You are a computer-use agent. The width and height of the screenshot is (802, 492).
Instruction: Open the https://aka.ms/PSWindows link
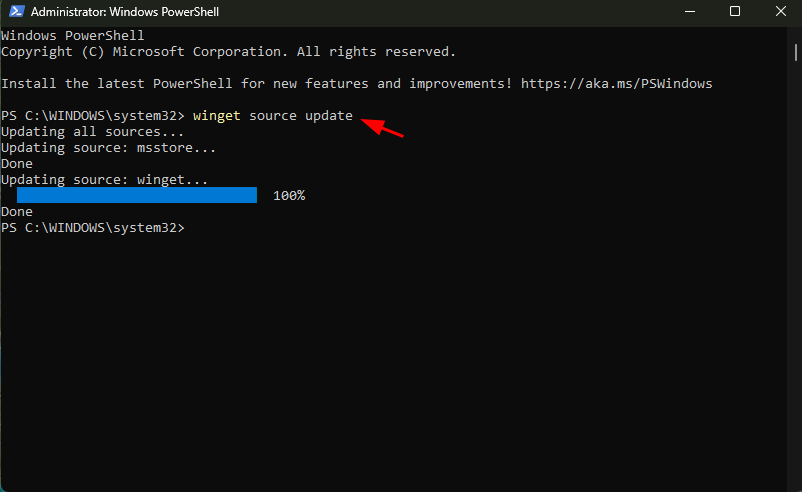pyautogui.click(x=616, y=83)
